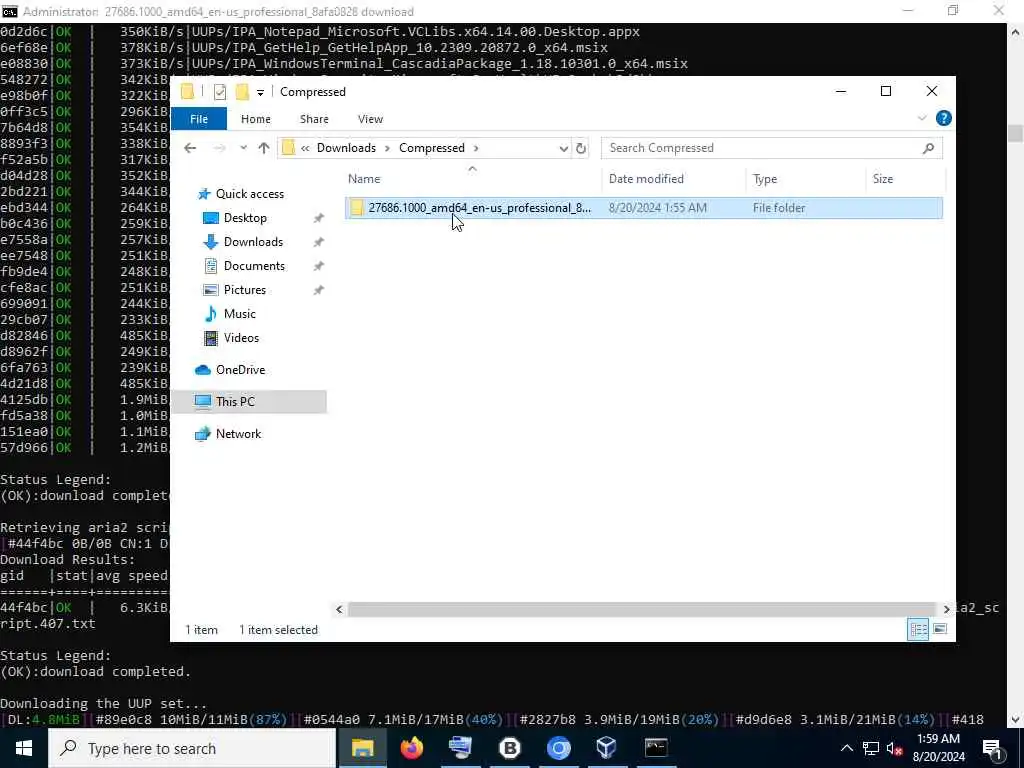Refresh the Compressed folder view
The width and height of the screenshot is (1024, 768).
click(x=581, y=148)
